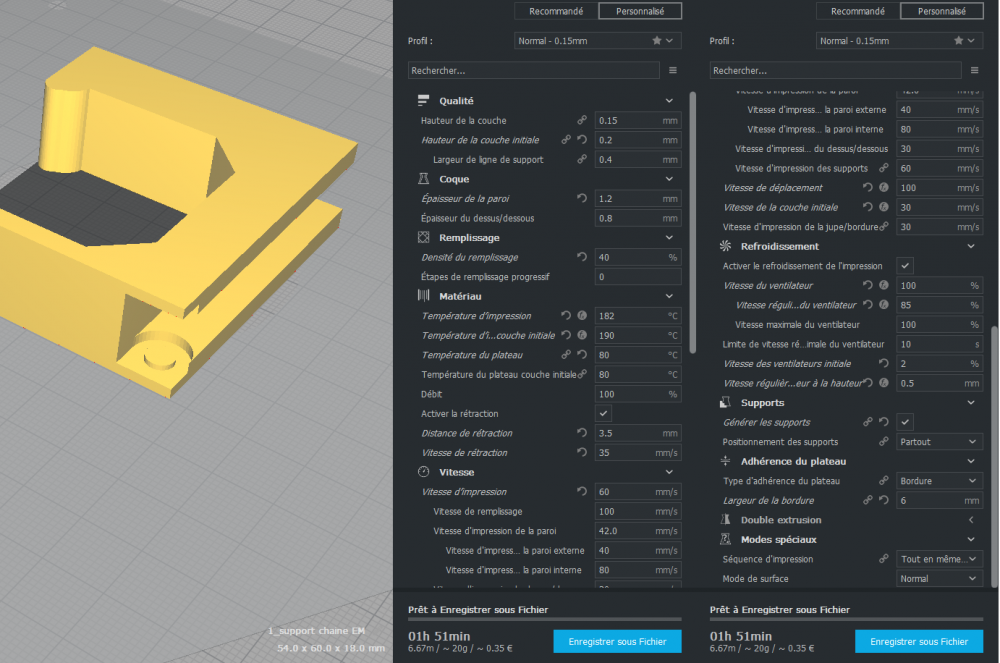The height and width of the screenshot is (663, 1000).
Task: Click link icon for Vitesse d'impression des supports
Action: [x=883, y=168]
